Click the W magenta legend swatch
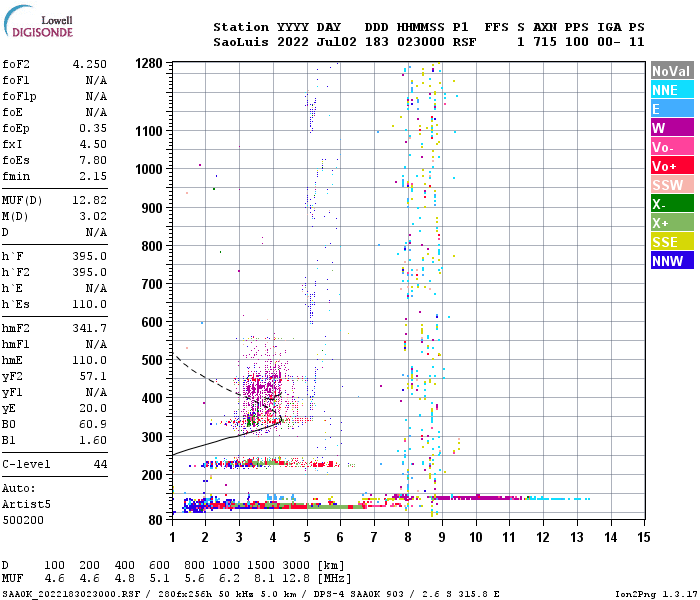The height and width of the screenshot is (600, 700). pos(672,128)
